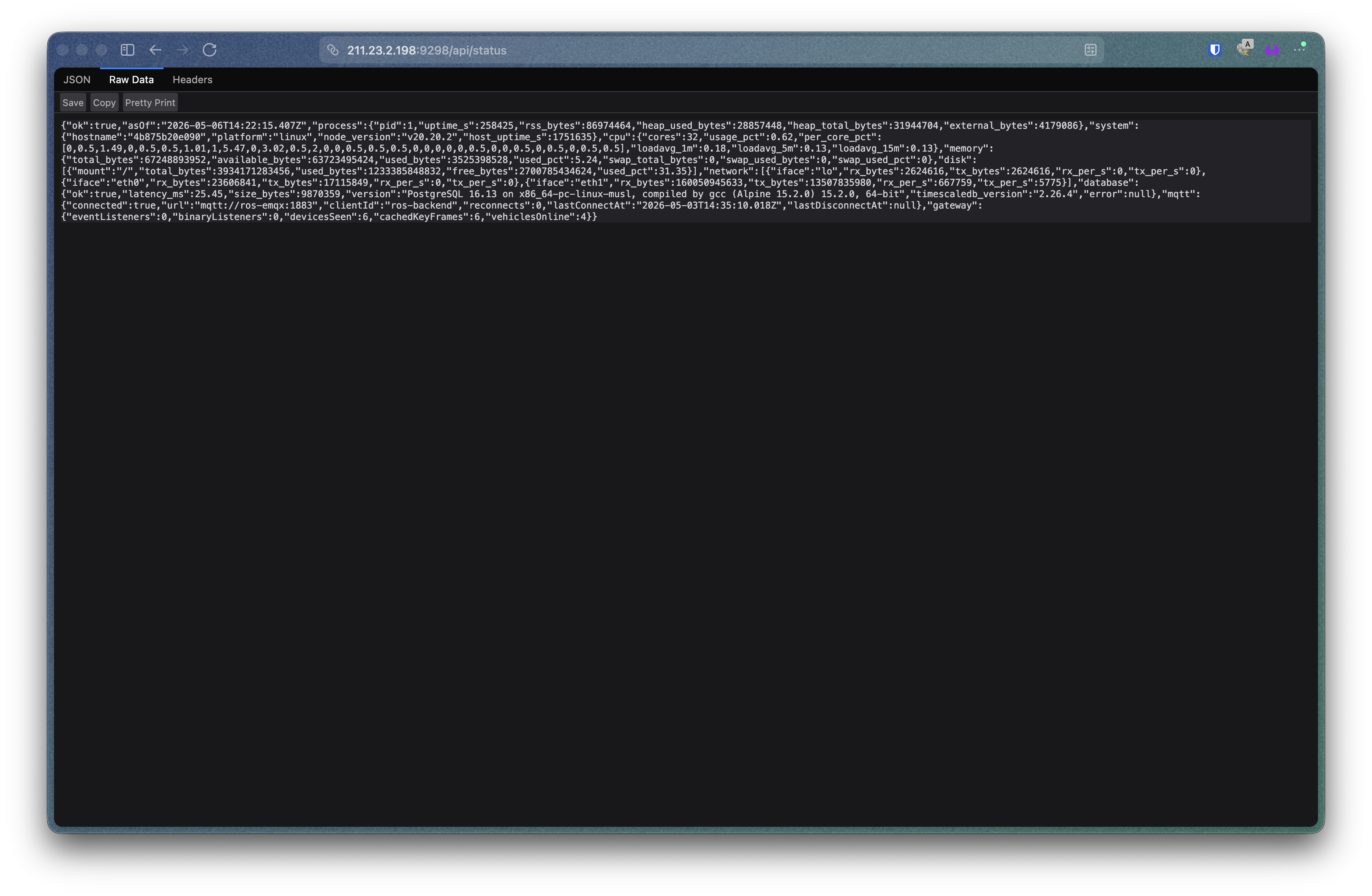Viewport: 1372px width, 896px height.
Task: Click the purple extension icon
Action: point(1272,51)
